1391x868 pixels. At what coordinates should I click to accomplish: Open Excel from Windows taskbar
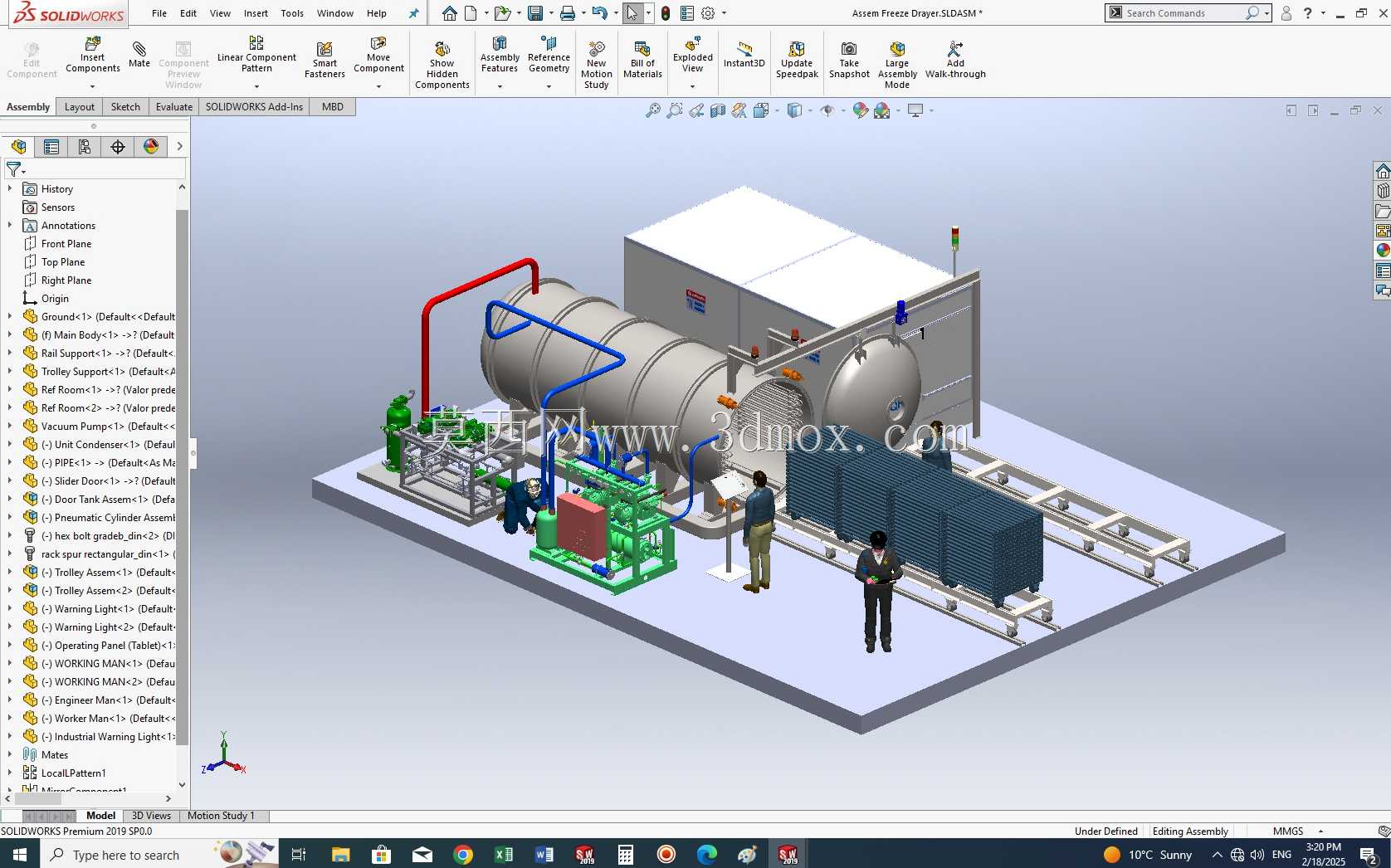point(504,855)
